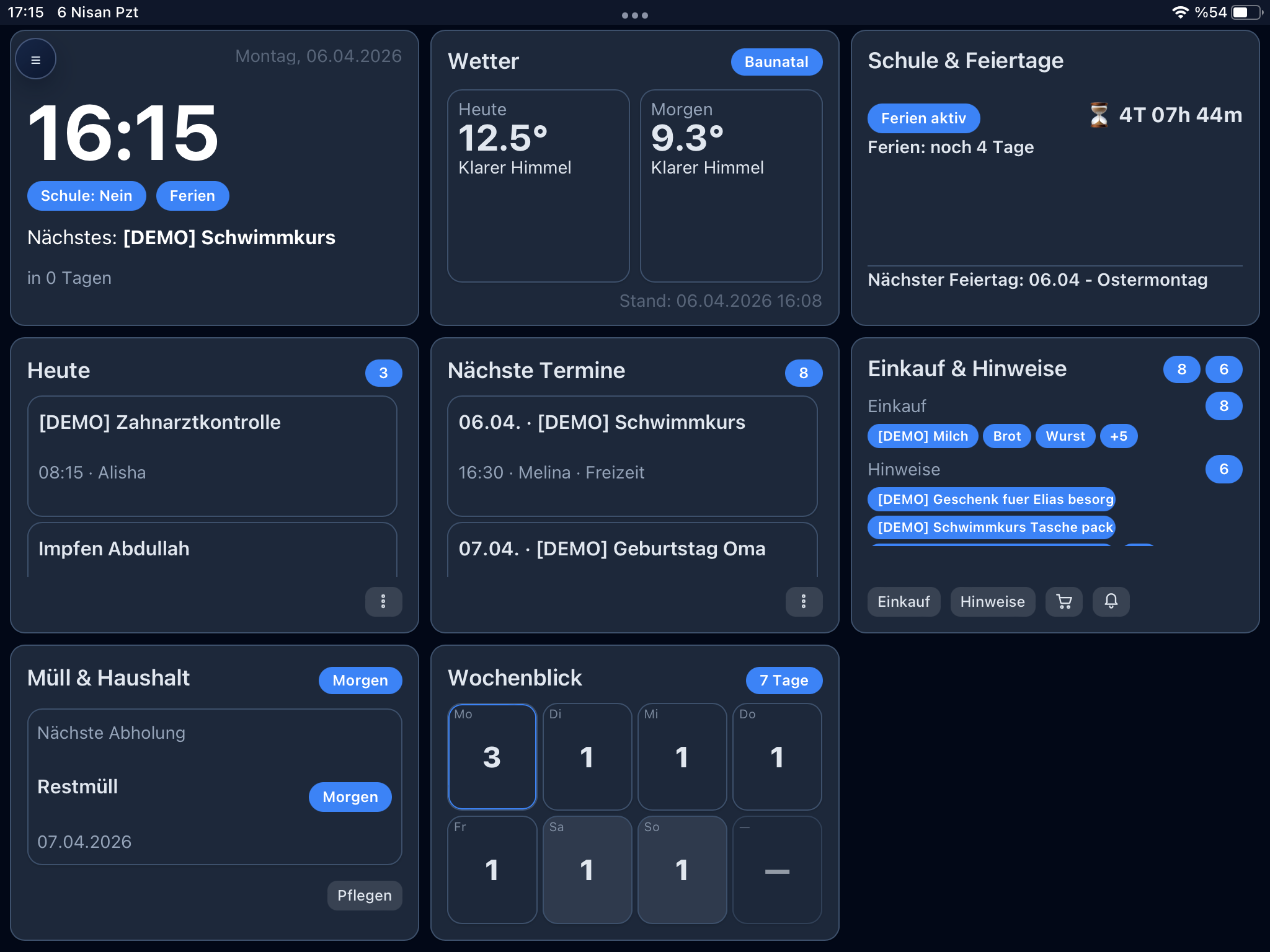Viewport: 1270px width, 952px height.
Task: Switch to the Hinweise tab button
Action: pyautogui.click(x=992, y=601)
